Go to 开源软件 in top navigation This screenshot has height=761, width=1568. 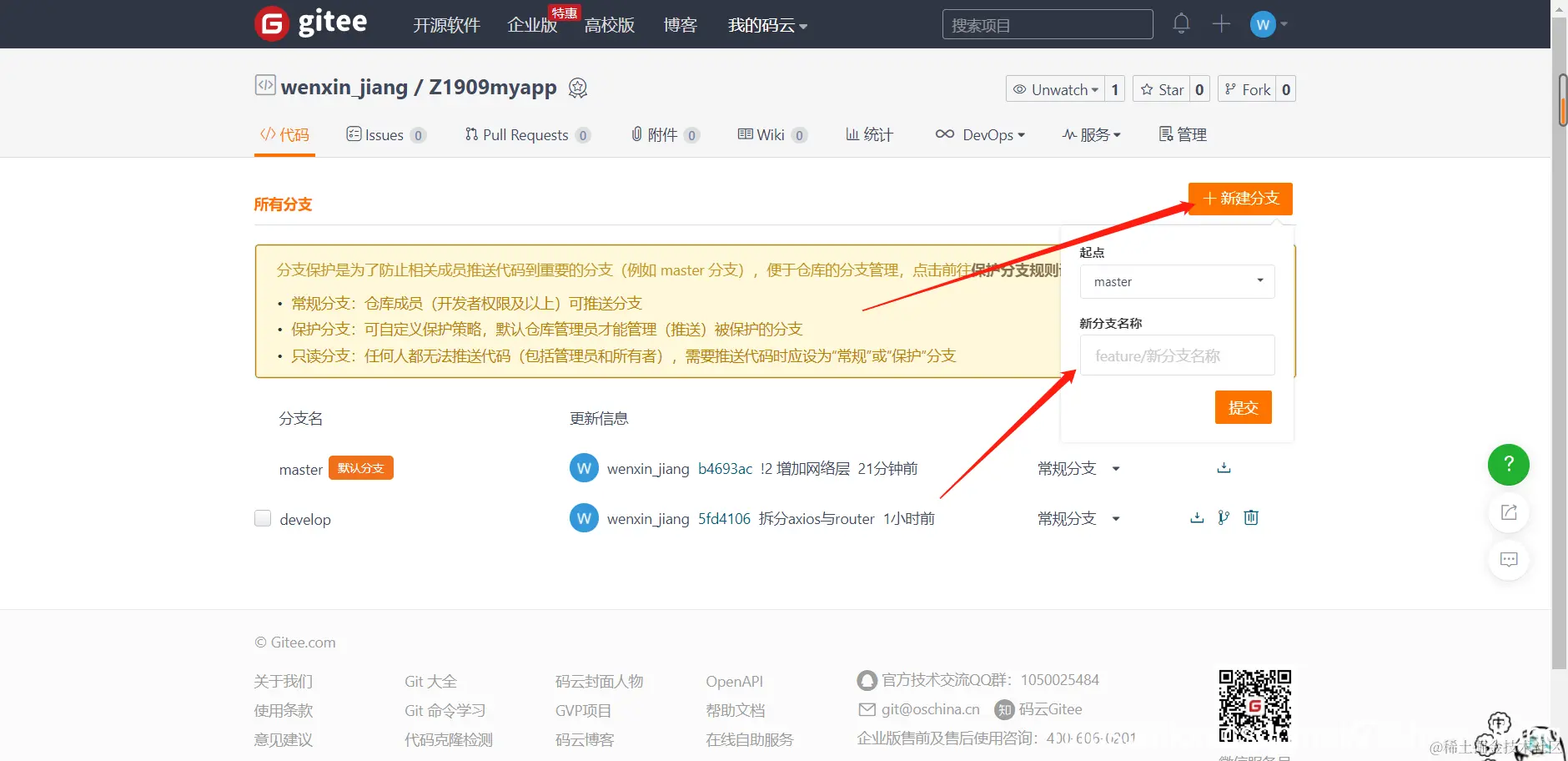[446, 25]
